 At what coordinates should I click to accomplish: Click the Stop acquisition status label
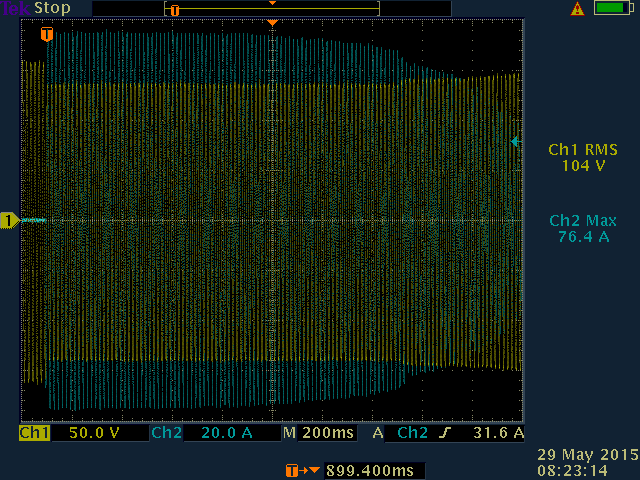click(x=52, y=8)
